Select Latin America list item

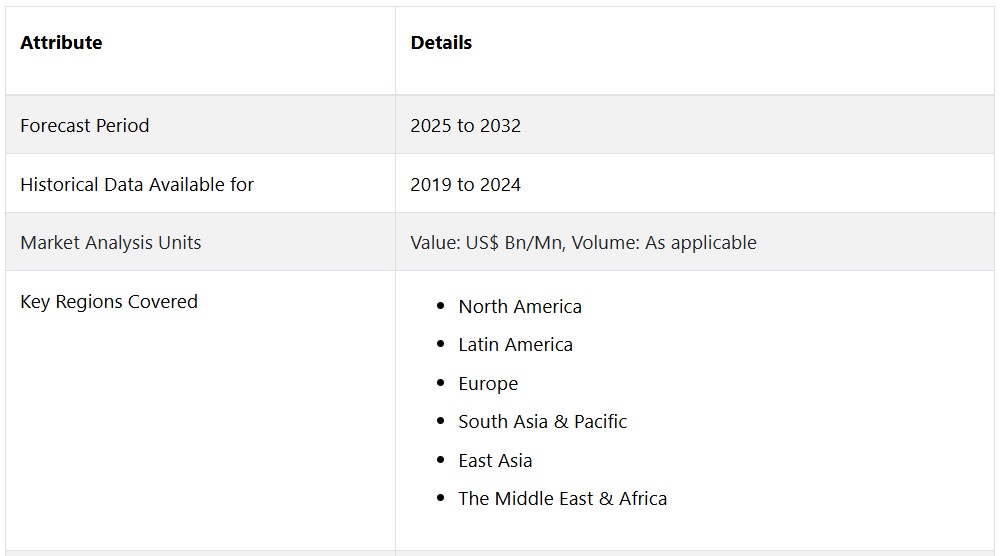(515, 345)
